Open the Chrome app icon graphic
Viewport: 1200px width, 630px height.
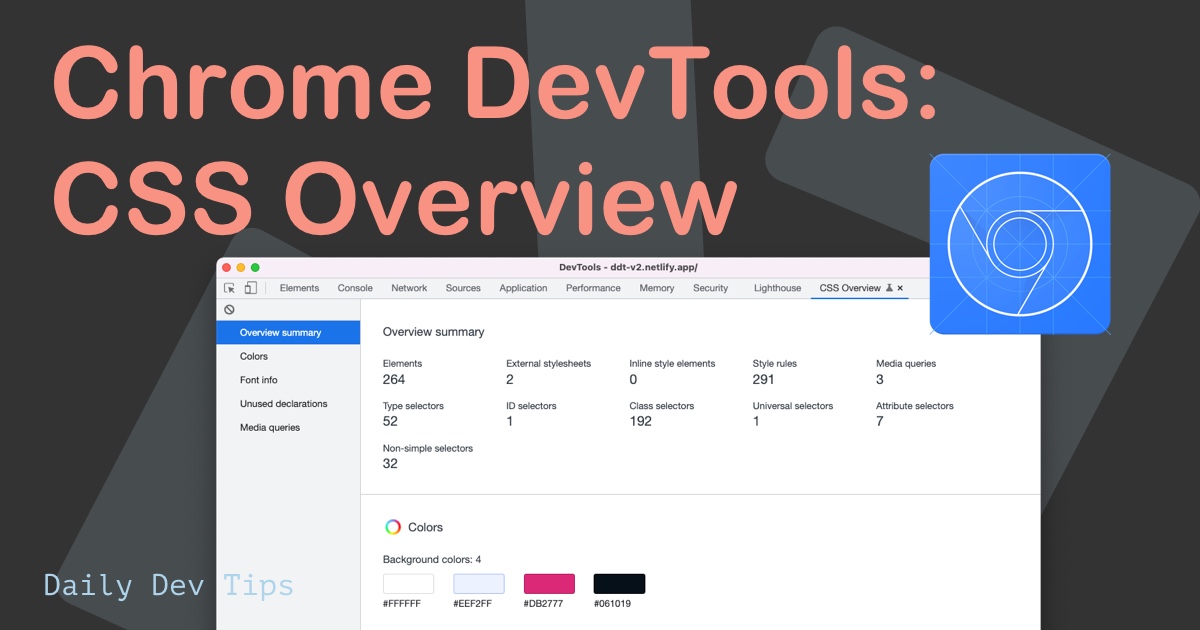tap(1020, 244)
